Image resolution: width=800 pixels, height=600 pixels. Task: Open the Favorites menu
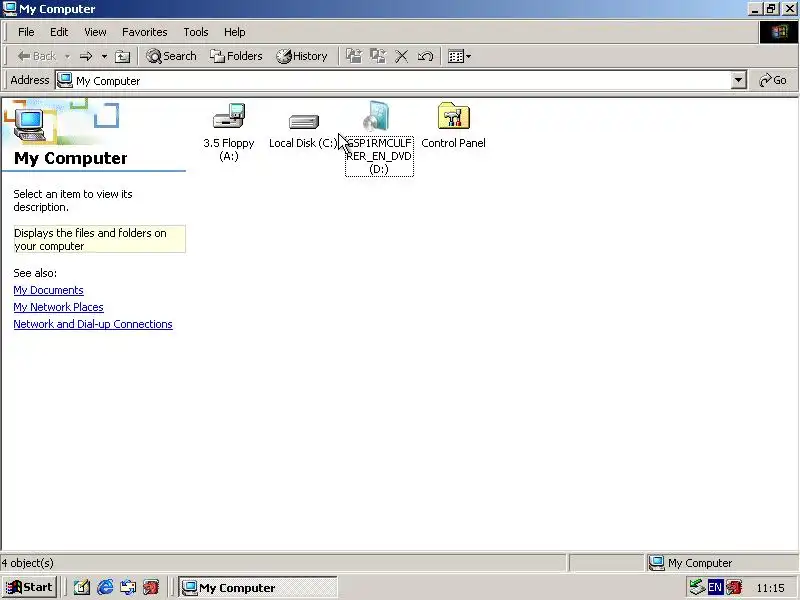click(144, 32)
